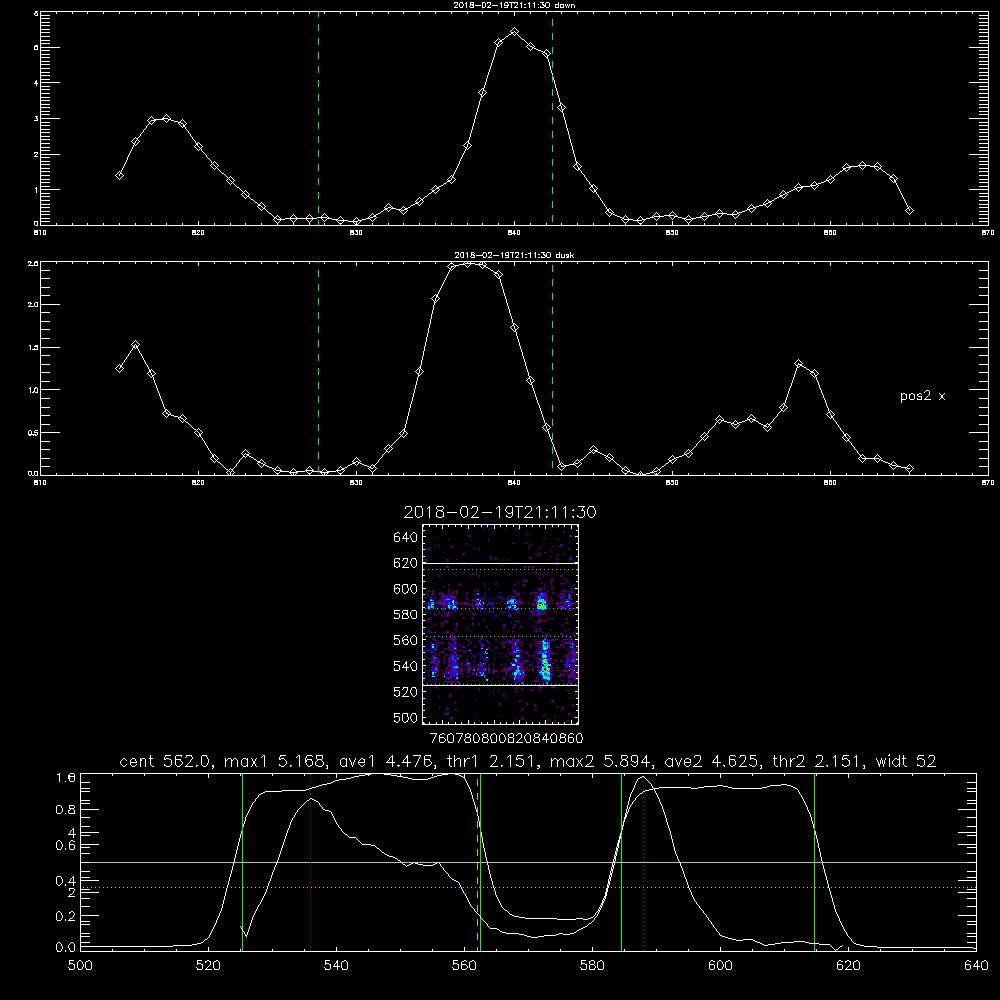Click the "max2 5.894" value in stats line
Image resolution: width=1000 pixels, height=1000 pixels.
tap(599, 761)
